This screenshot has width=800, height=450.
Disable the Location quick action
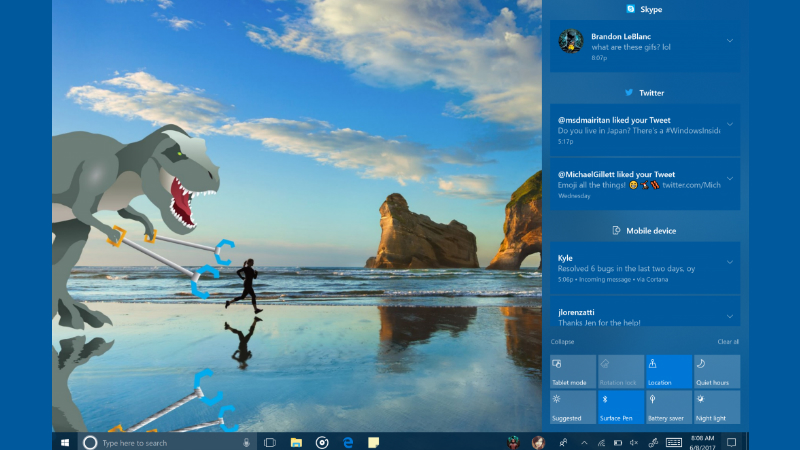(x=668, y=371)
